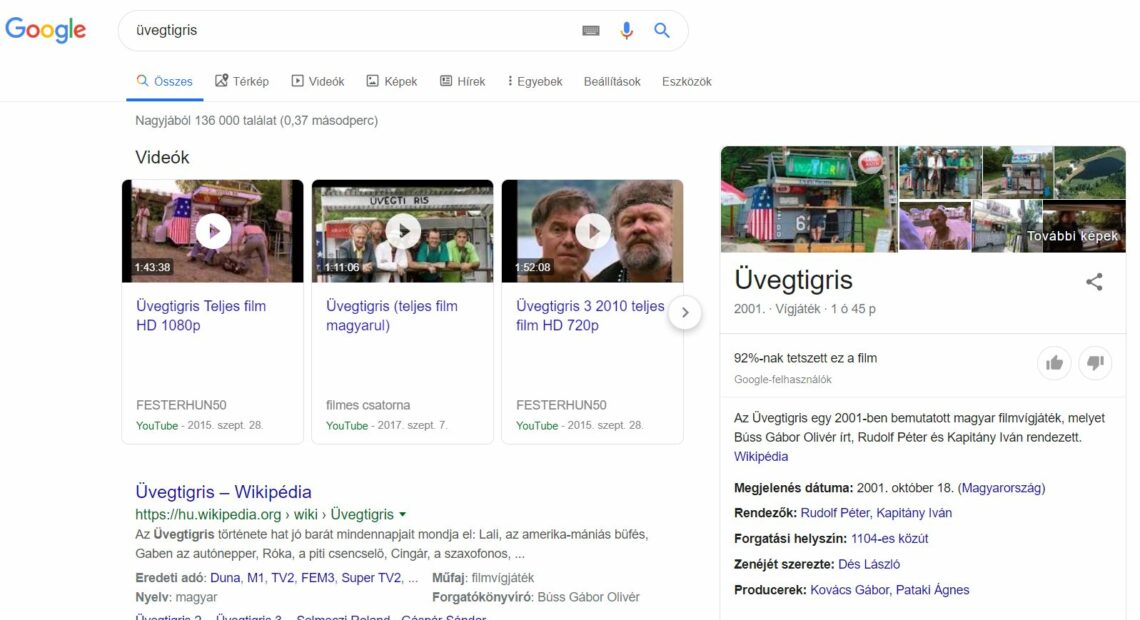Open Üvegtigris 3 2010 teljes film title link
The image size is (1140, 620).
click(590, 315)
